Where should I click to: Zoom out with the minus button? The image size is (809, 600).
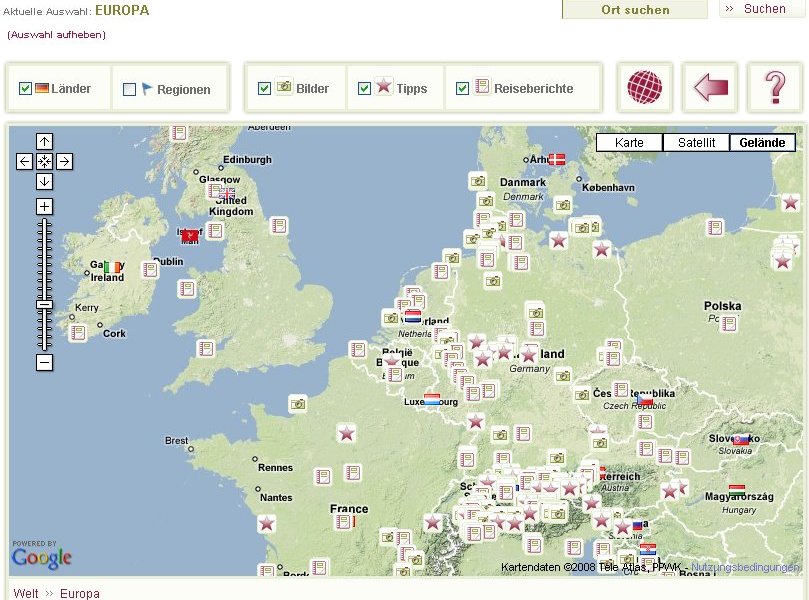click(45, 363)
